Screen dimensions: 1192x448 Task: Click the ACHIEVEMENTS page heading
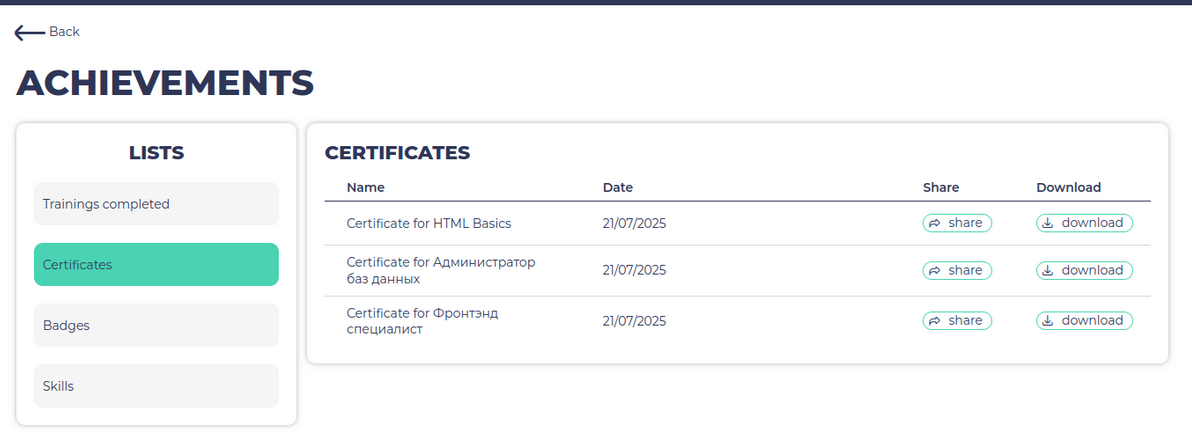tap(165, 82)
